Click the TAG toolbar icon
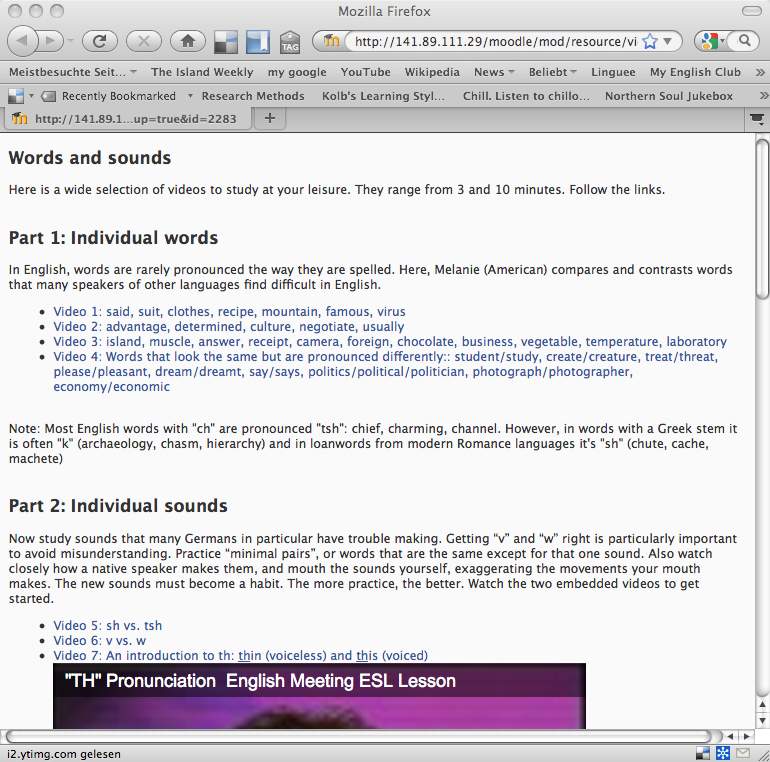The image size is (770, 762). [290, 42]
